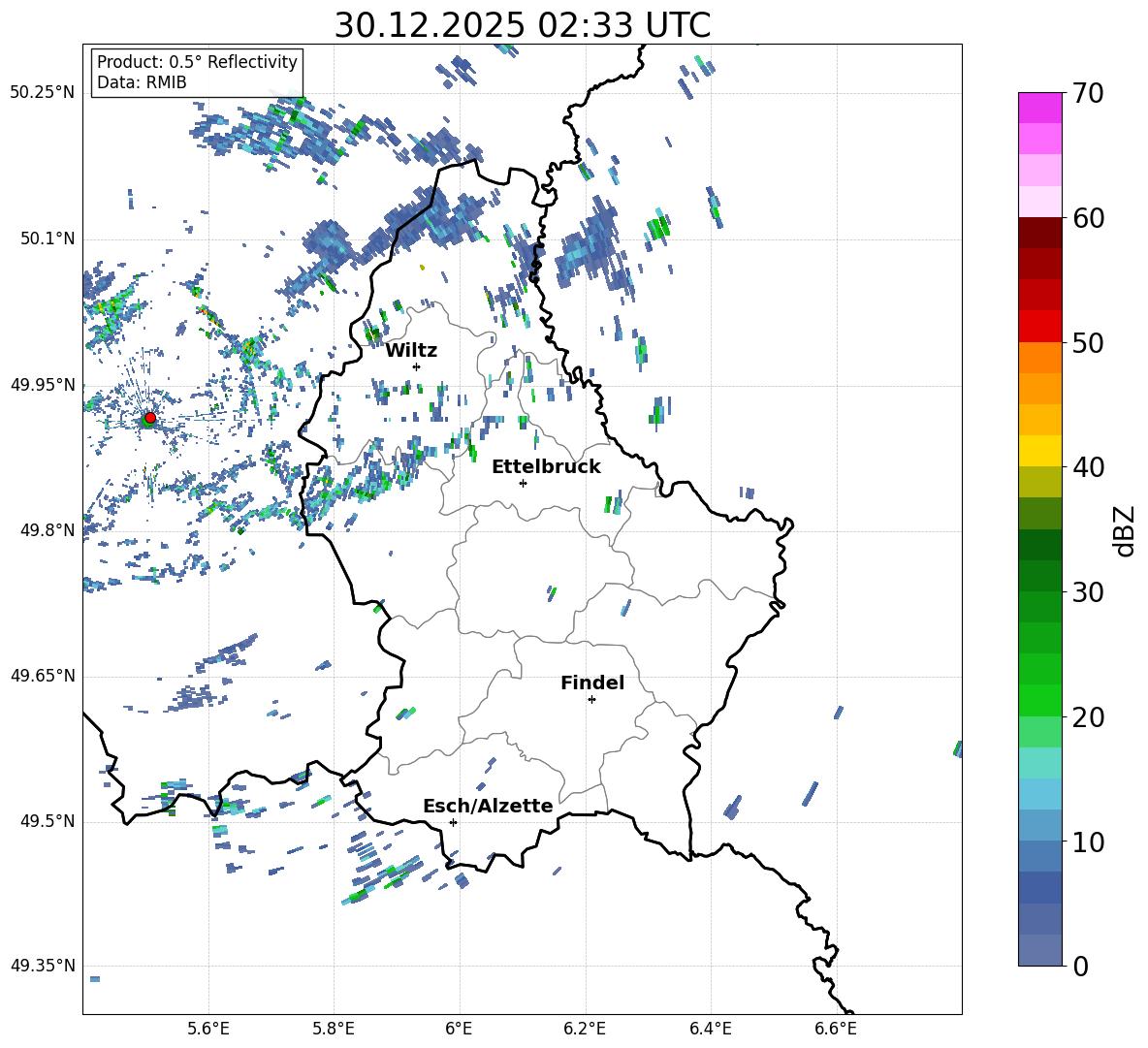Click the Wiltz cross marker
This screenshot has height=1048, width=1148.
pyautogui.click(x=417, y=366)
